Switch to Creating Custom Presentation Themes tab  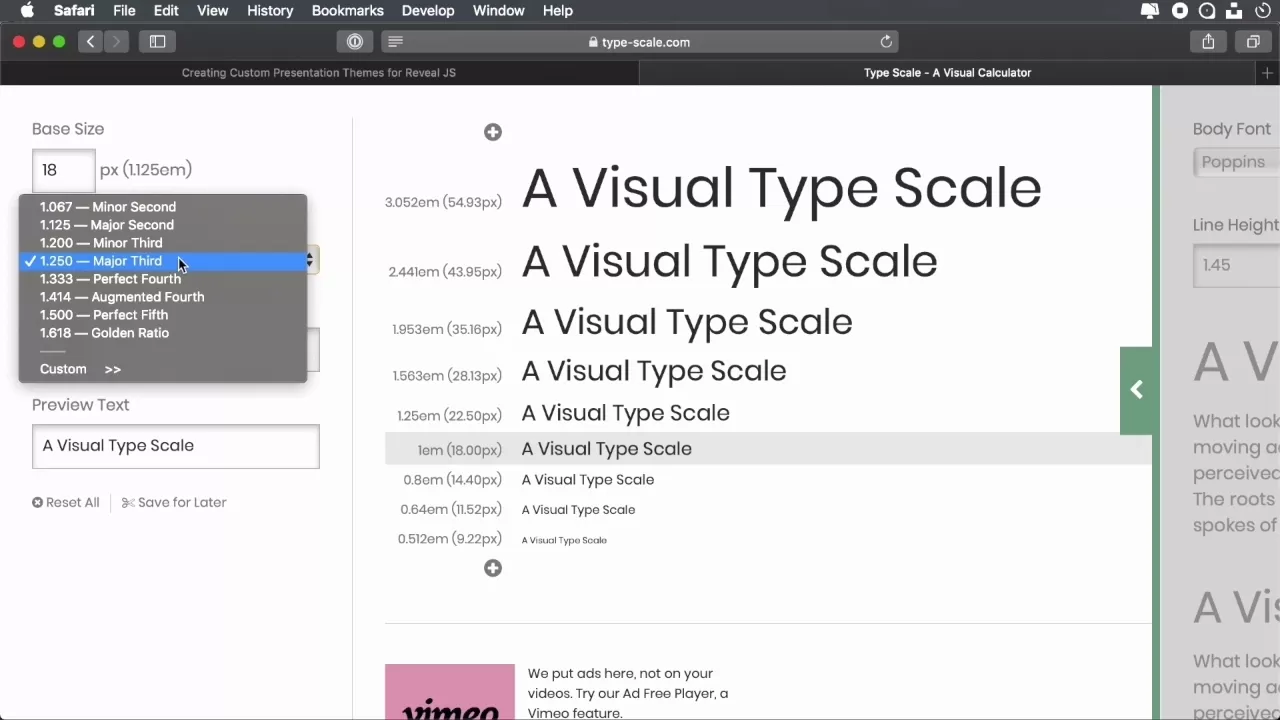click(x=318, y=73)
